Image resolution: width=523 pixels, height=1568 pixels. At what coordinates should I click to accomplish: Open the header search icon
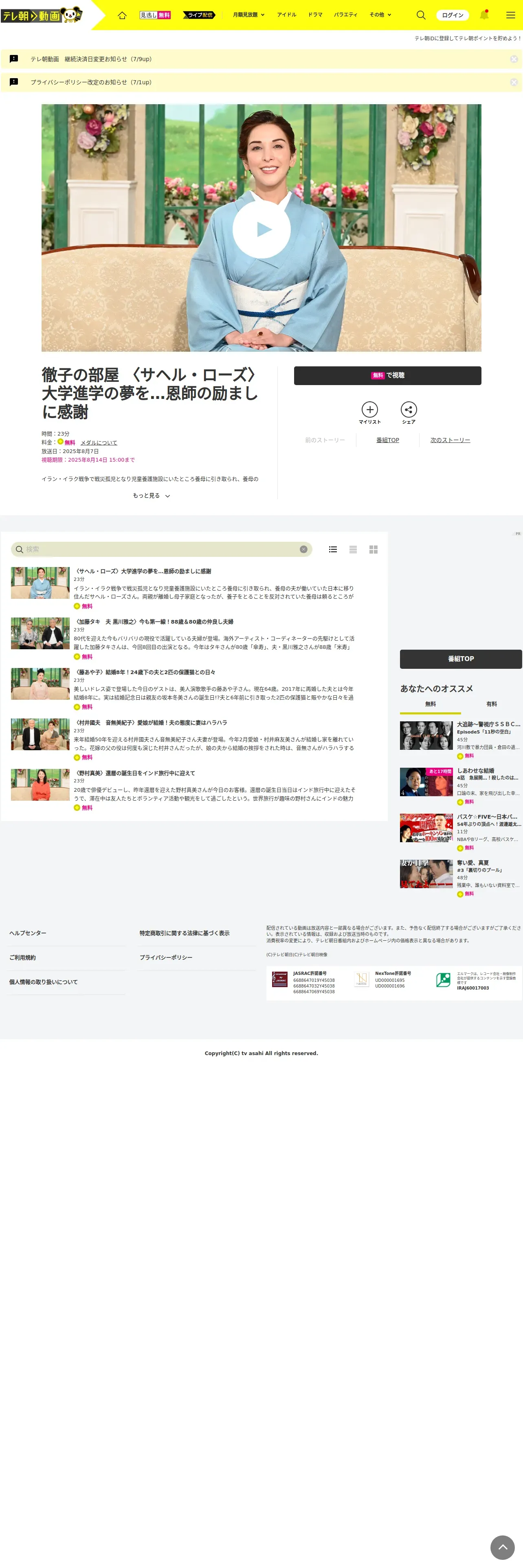coord(421,15)
